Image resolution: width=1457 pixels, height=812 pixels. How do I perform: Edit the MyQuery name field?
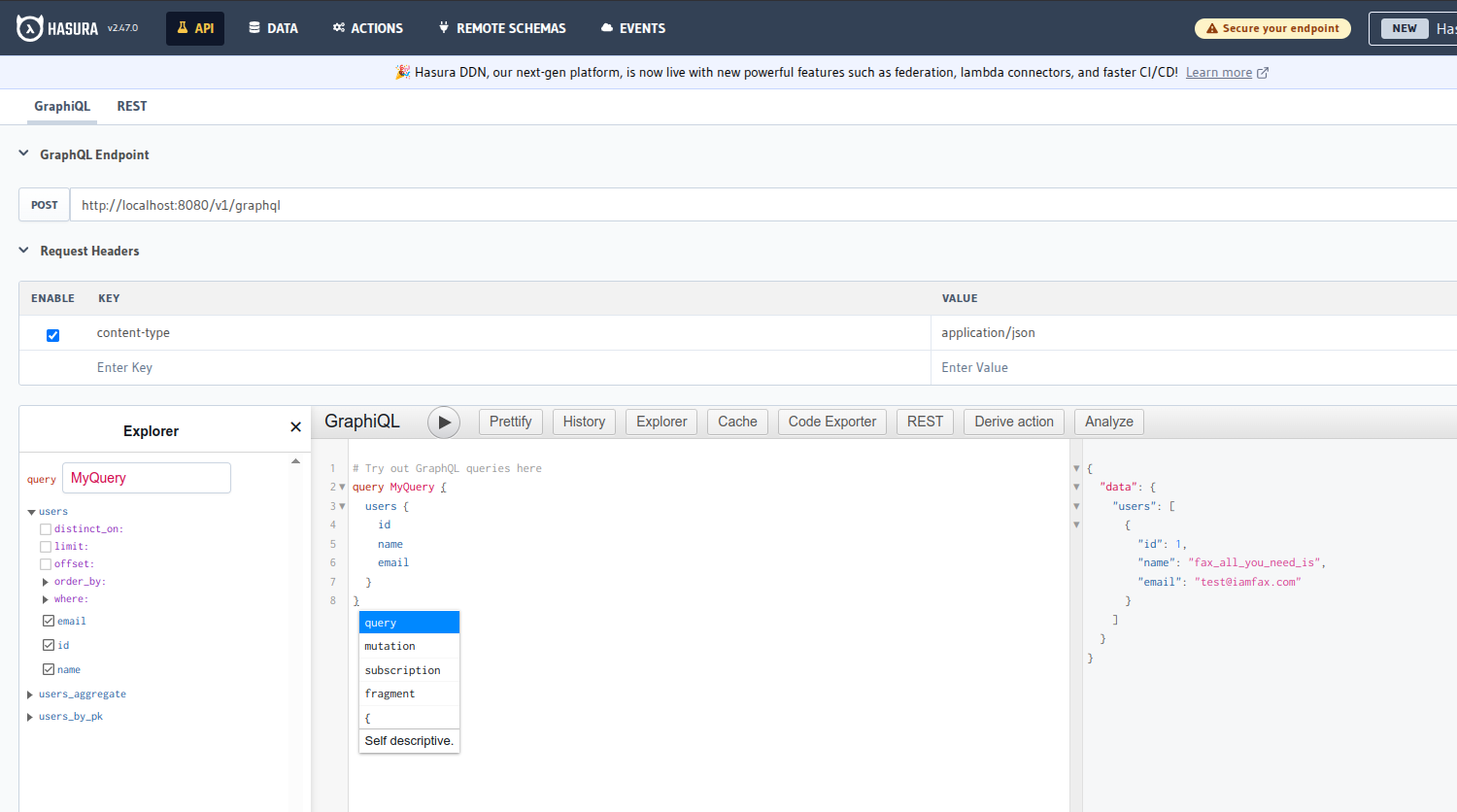(147, 478)
